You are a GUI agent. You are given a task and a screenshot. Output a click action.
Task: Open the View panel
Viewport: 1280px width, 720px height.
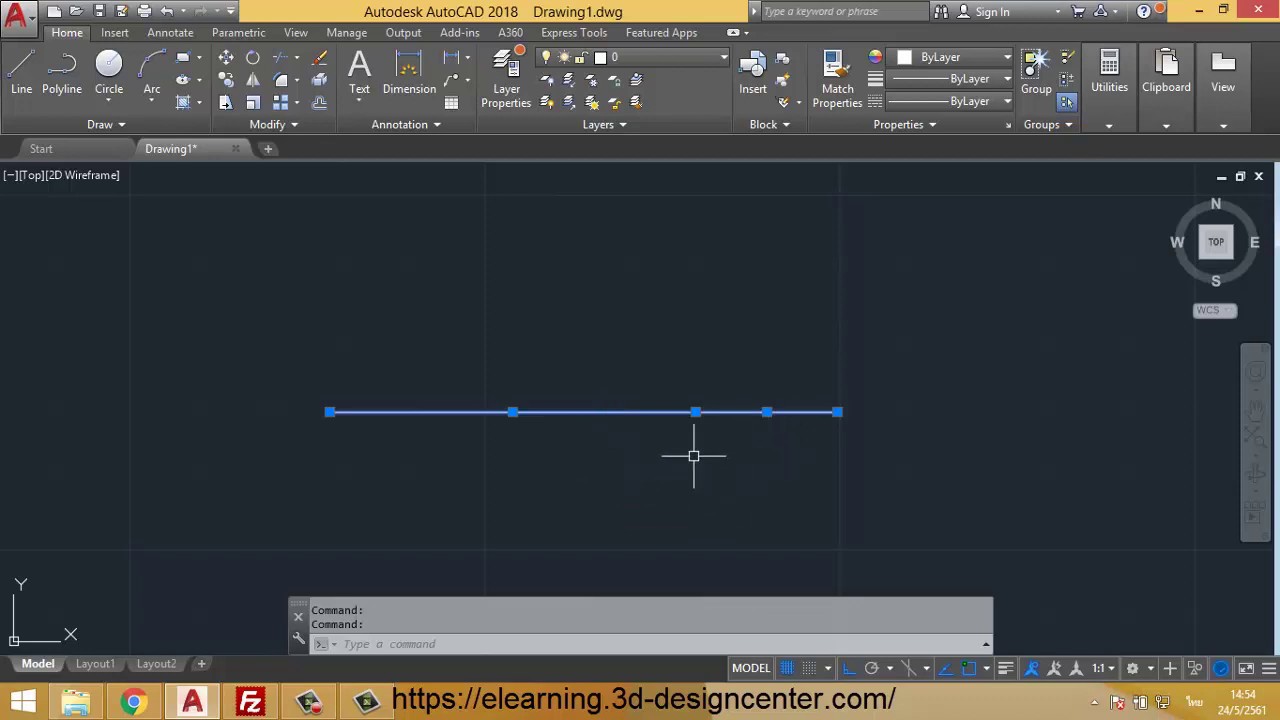pos(1223,88)
